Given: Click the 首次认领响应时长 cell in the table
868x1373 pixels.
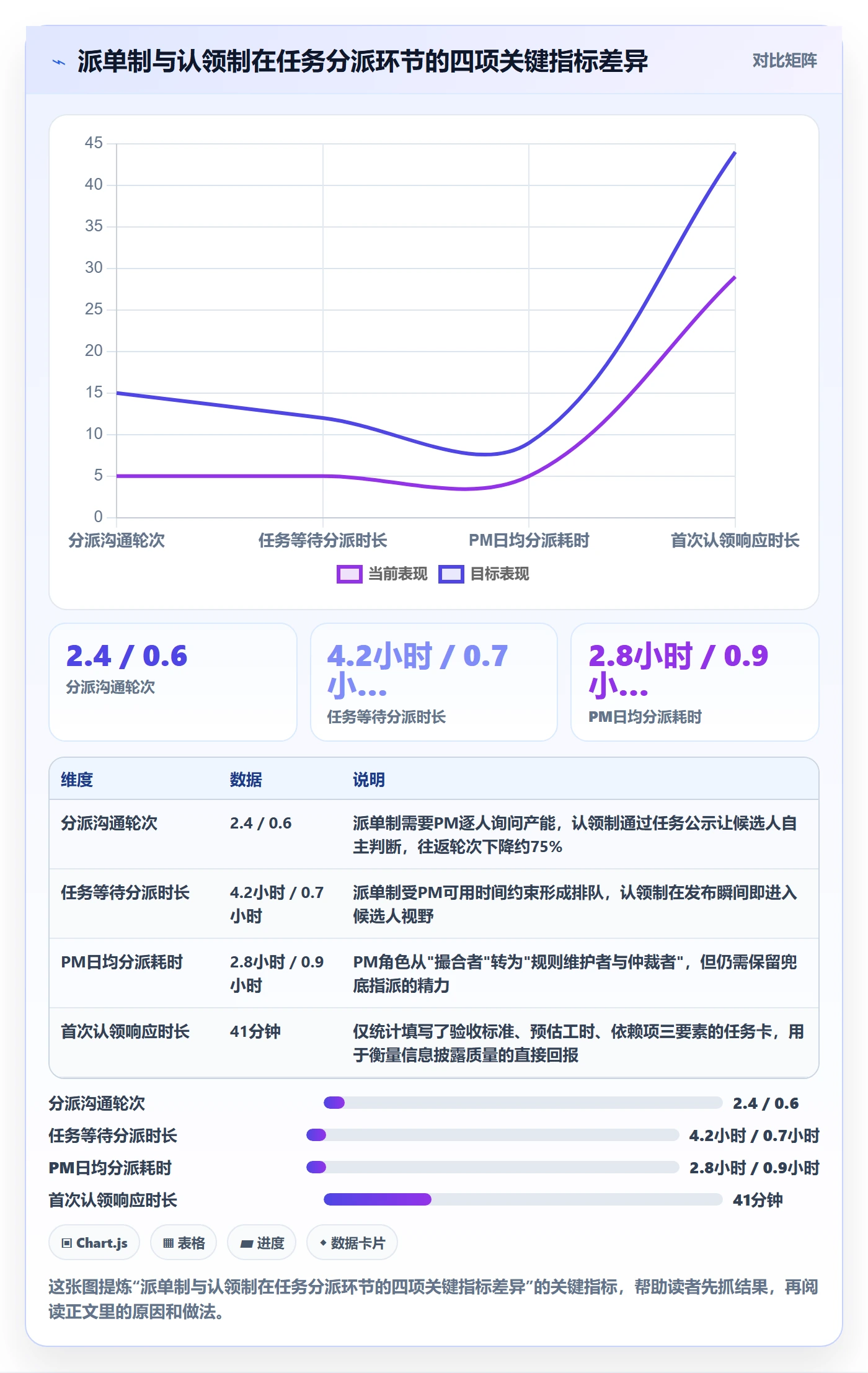Looking at the screenshot, I should 125,1031.
